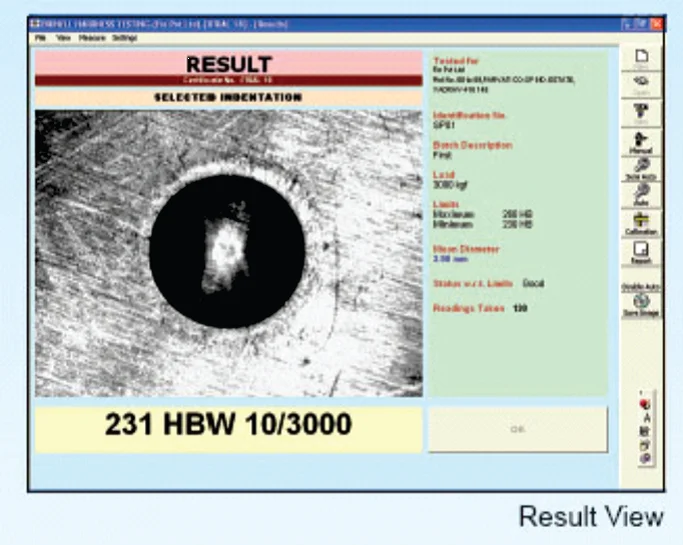This screenshot has width=683, height=545.
Task: Click the Tested For label
Action: tap(456, 61)
